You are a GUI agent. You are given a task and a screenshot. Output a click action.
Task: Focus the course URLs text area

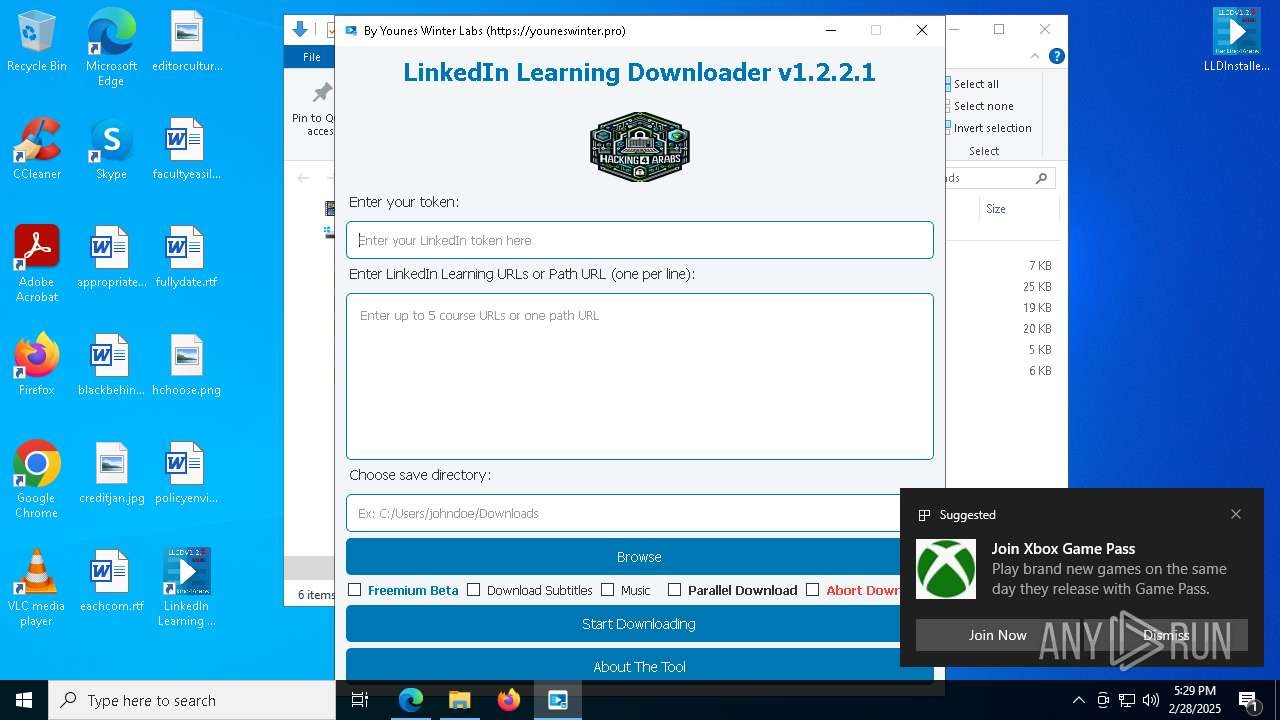coord(640,376)
